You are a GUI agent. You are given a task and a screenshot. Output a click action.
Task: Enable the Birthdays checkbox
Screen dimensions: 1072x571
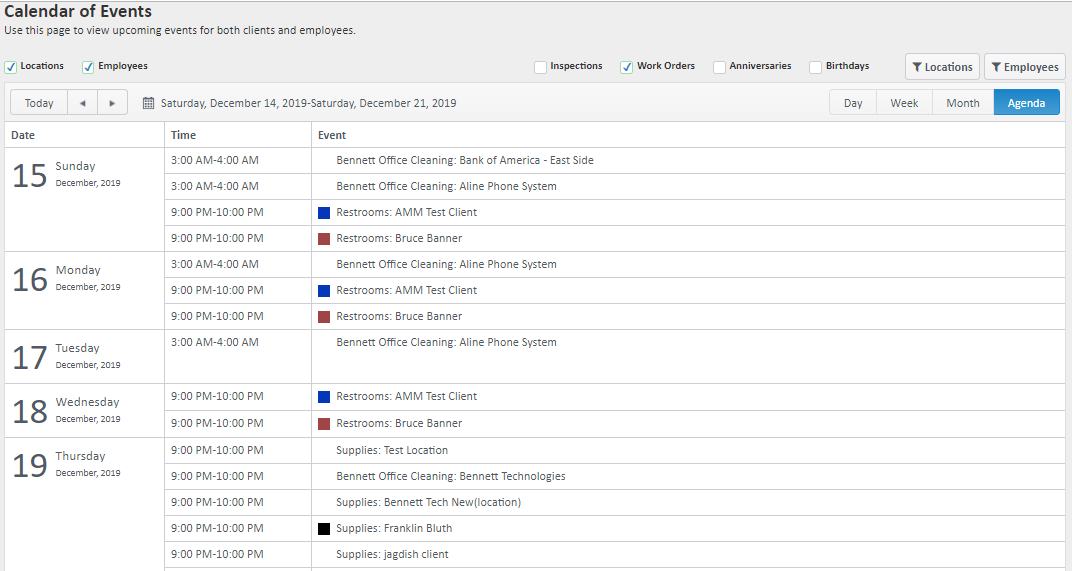pos(815,67)
